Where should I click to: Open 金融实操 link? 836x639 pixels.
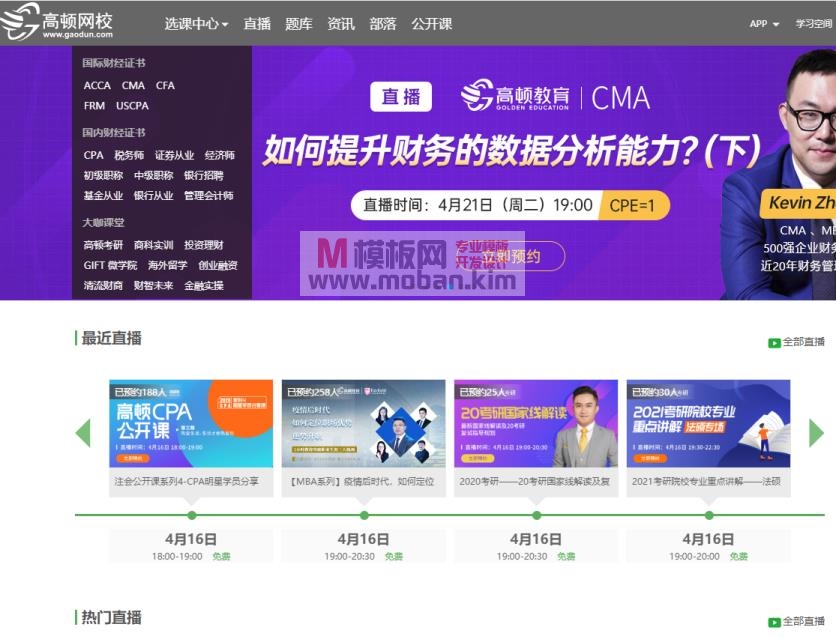click(x=204, y=286)
